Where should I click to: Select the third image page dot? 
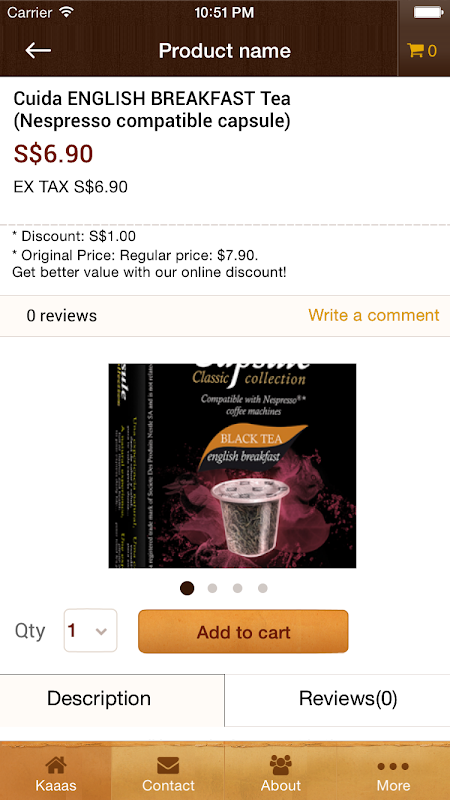[237, 588]
